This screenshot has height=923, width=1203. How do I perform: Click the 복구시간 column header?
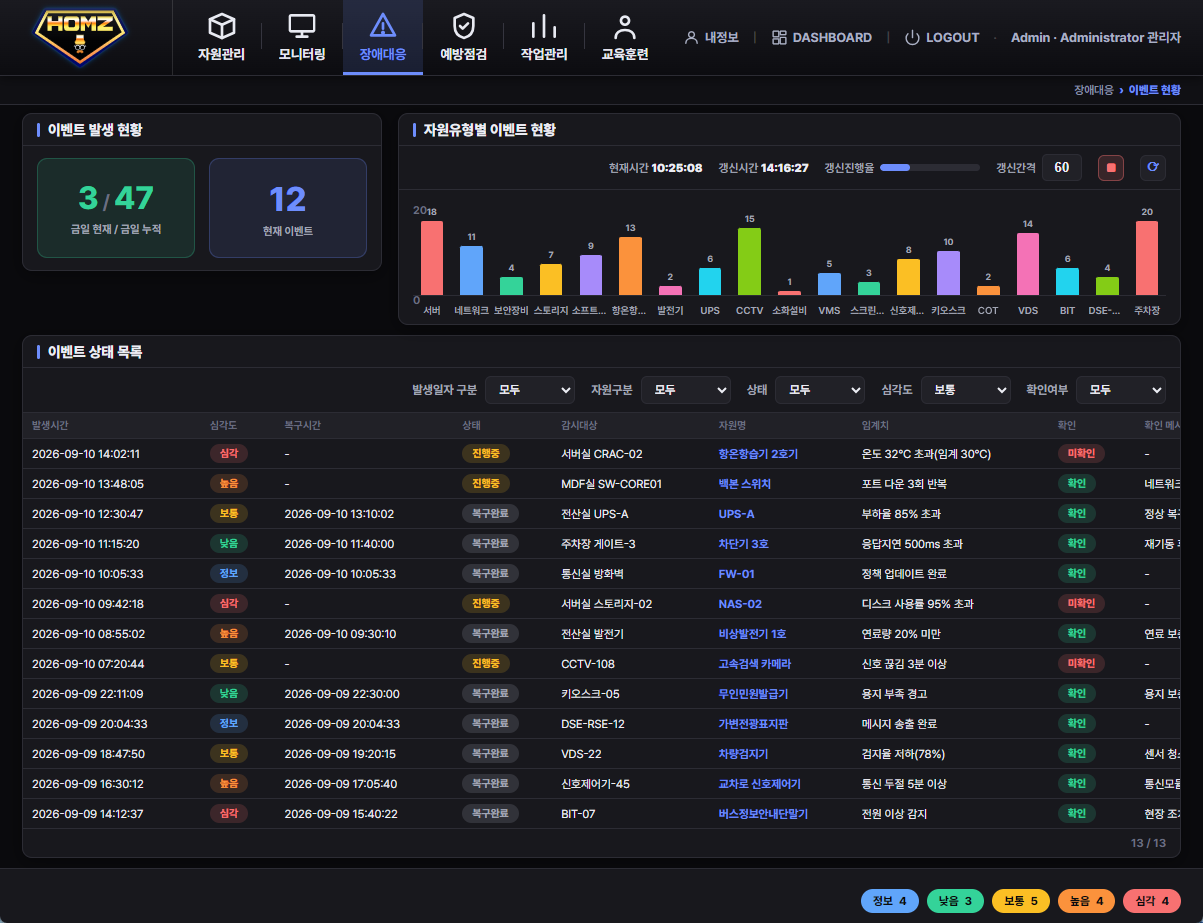302,425
